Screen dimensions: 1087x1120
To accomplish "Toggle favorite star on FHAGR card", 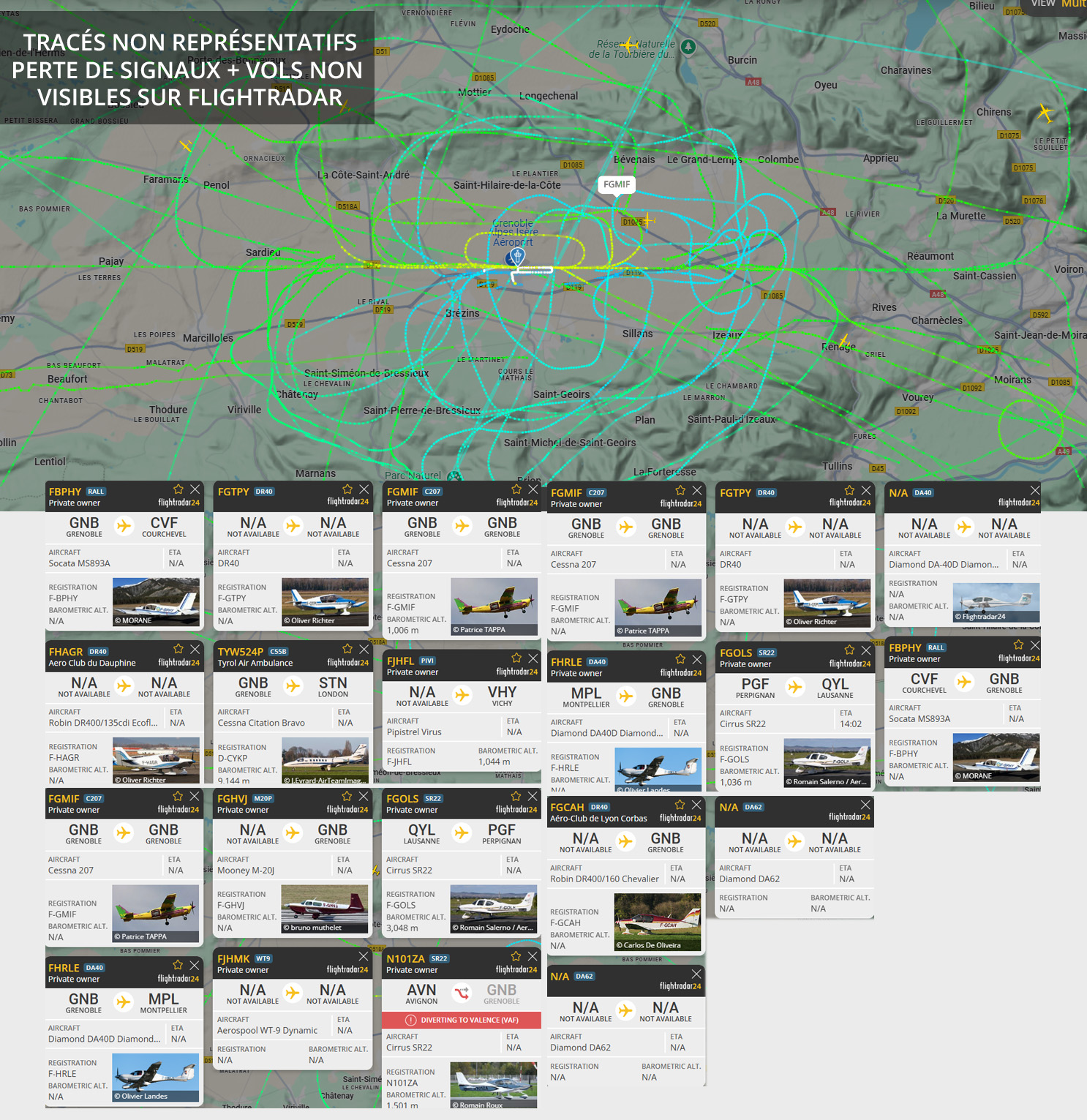I will tap(178, 649).
